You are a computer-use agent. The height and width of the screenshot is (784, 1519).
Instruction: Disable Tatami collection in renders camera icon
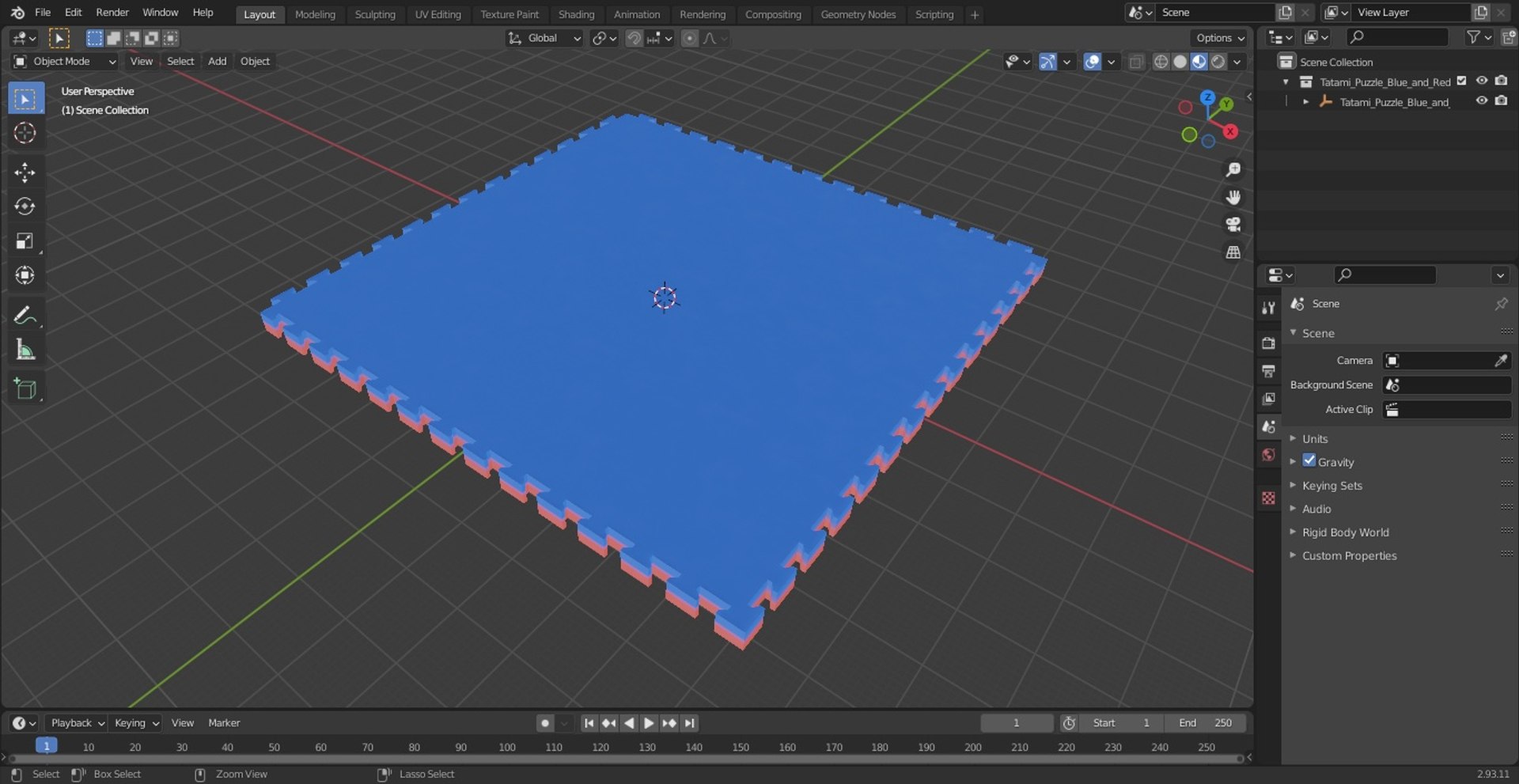pyautogui.click(x=1502, y=81)
